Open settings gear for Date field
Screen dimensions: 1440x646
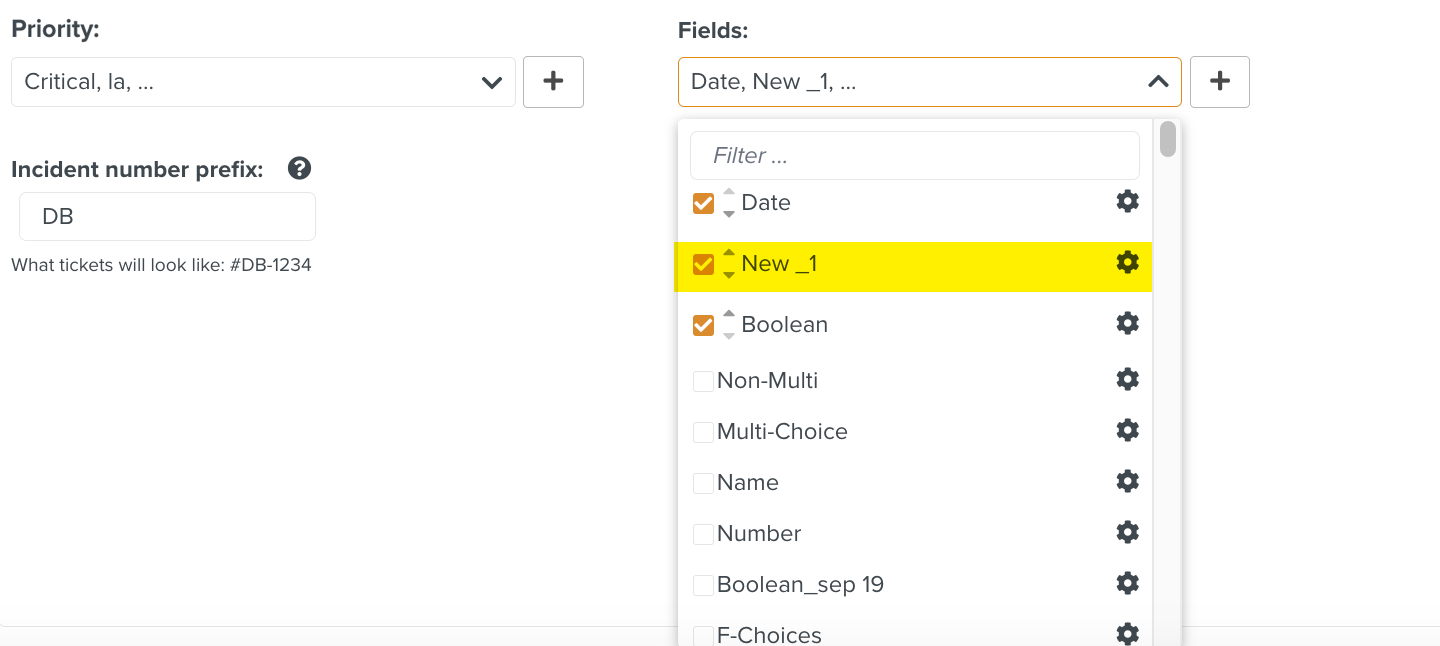point(1127,201)
